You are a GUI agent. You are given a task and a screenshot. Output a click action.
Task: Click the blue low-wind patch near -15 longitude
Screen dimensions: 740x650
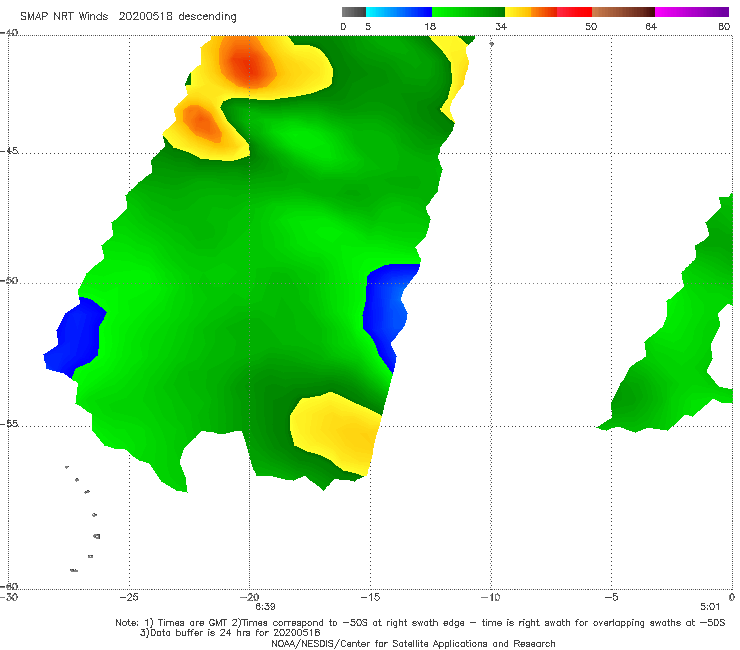pos(388,312)
